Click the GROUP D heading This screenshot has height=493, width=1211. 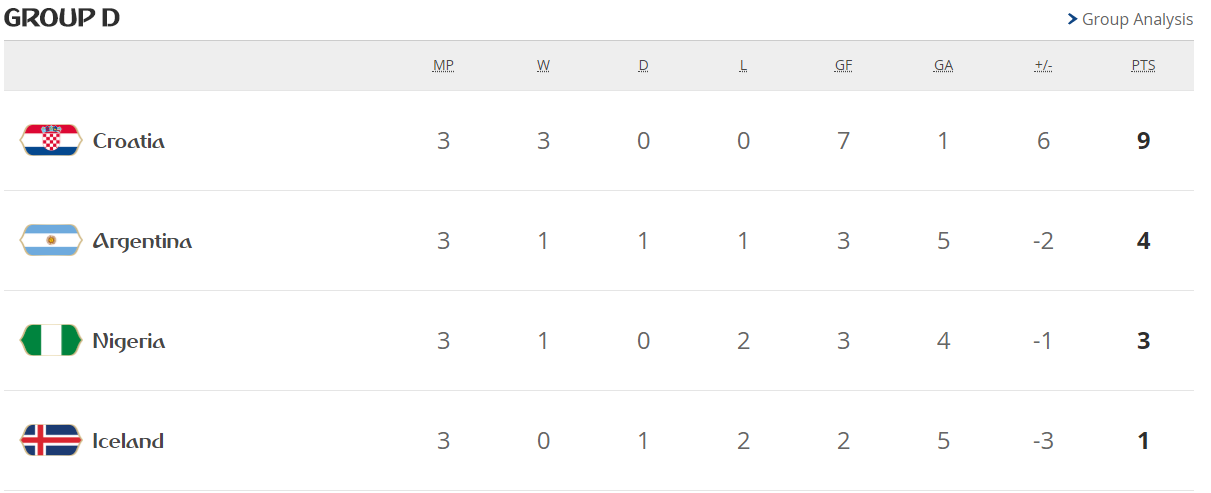(x=62, y=18)
